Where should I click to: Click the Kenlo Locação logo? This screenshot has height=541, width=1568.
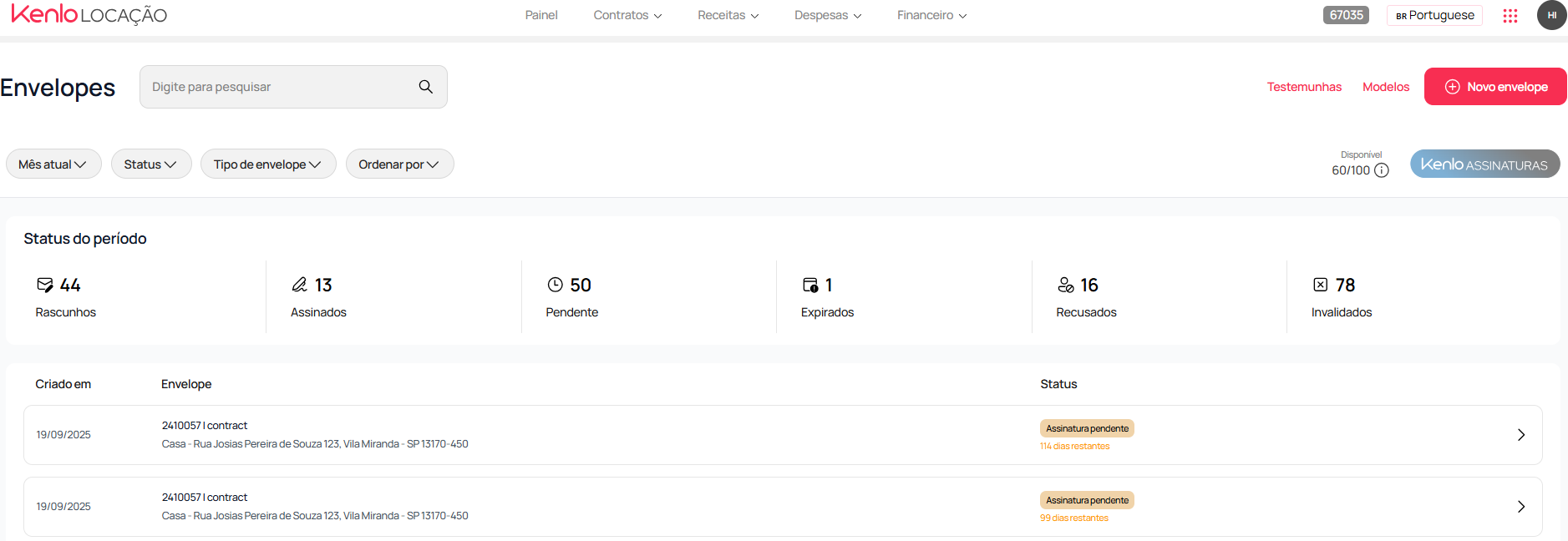pos(89,14)
